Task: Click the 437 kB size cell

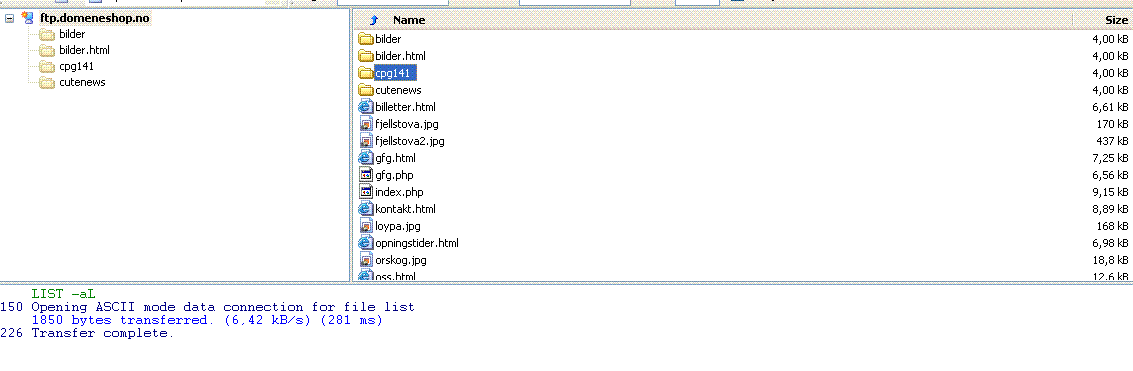Action: click(x=1112, y=141)
